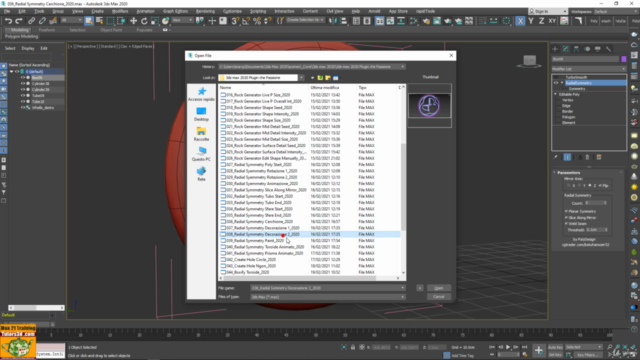Choose the Select and Move tool
Image resolution: width=640 pixels, height=360 pixels.
coord(133,20)
